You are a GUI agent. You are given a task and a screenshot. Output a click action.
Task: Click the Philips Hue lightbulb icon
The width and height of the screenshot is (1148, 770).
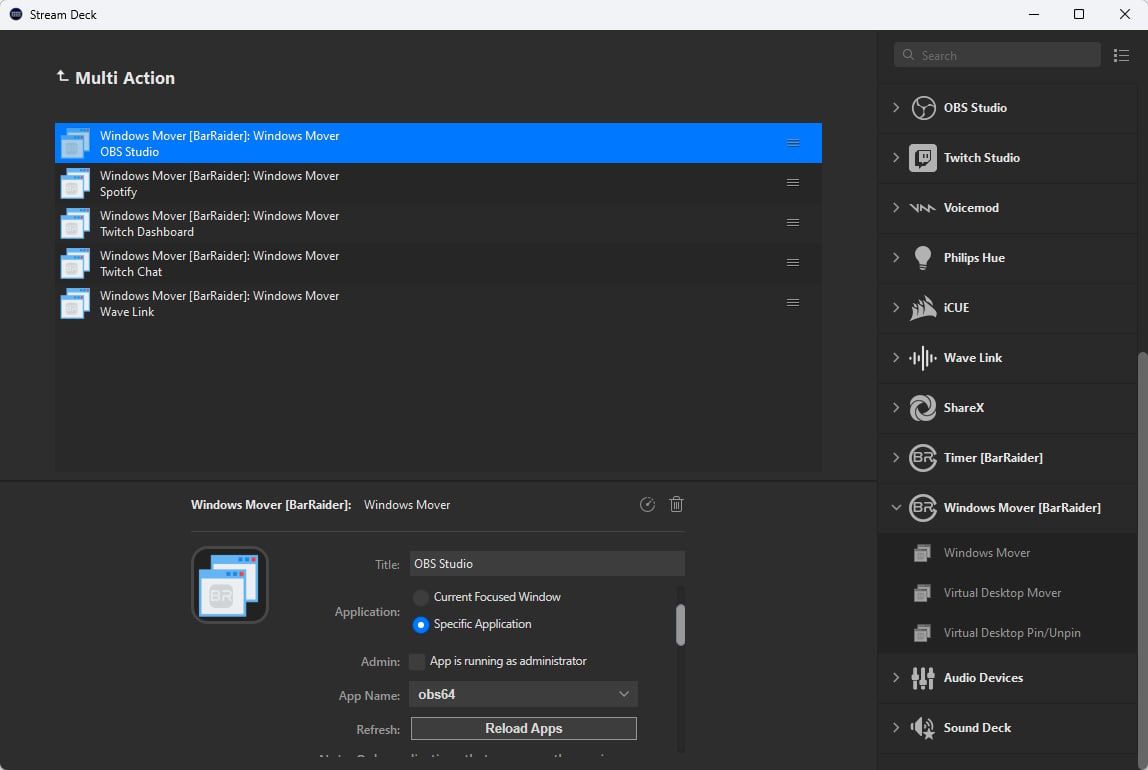(922, 258)
